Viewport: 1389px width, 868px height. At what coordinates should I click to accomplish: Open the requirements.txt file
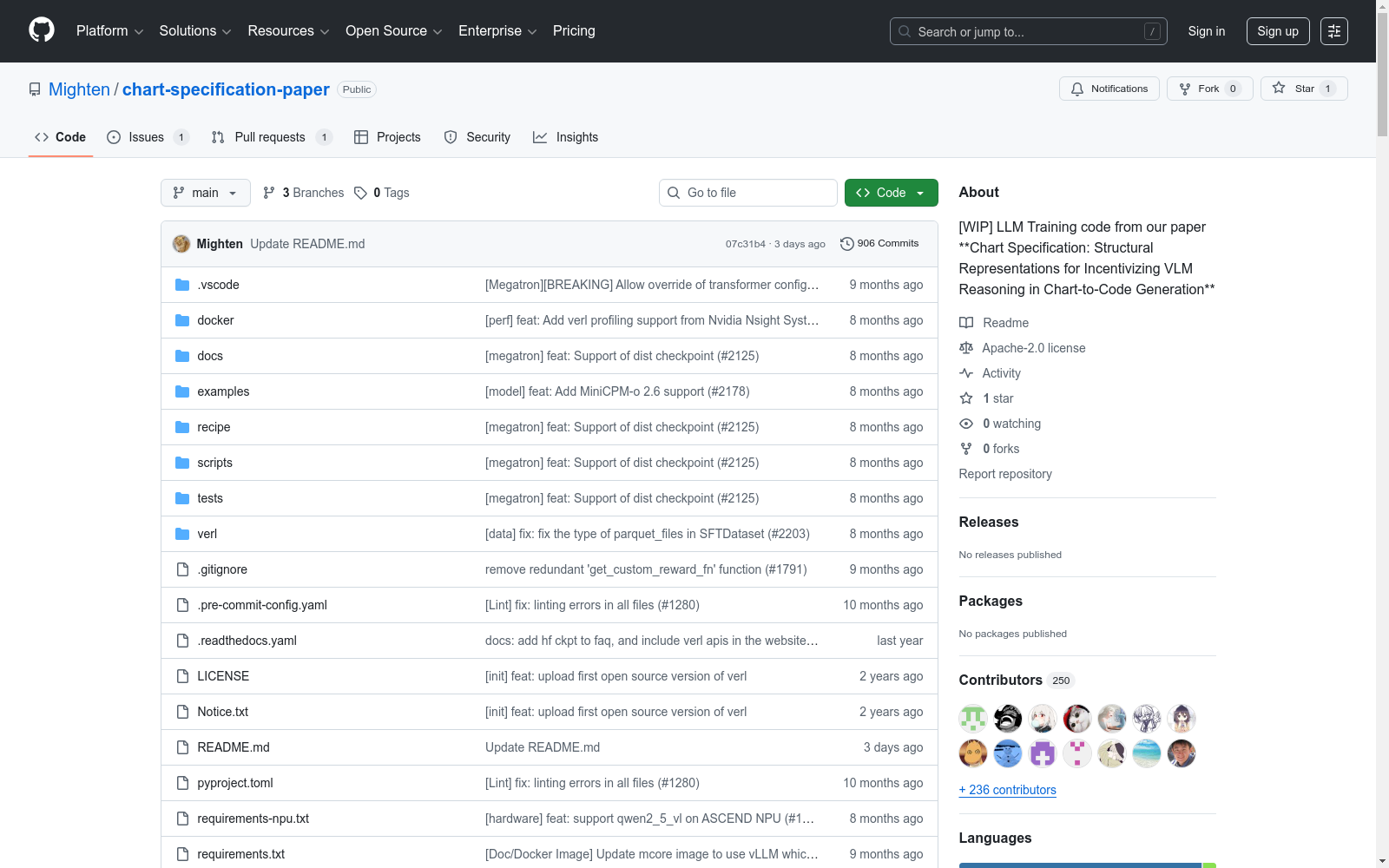coord(241,854)
